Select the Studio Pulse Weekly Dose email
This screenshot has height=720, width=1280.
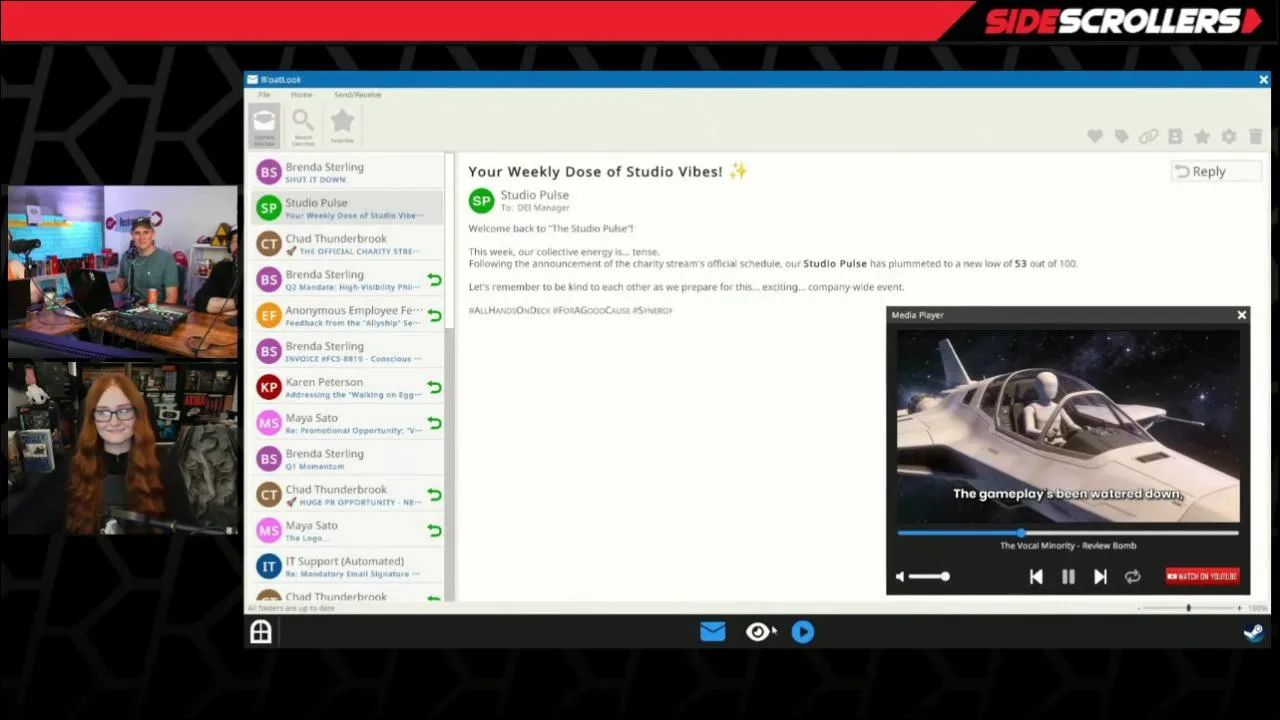click(348, 208)
